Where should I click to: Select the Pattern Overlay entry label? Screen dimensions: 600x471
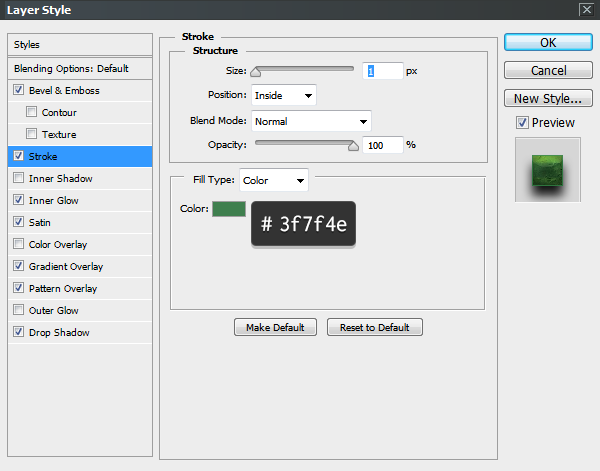coord(63,288)
